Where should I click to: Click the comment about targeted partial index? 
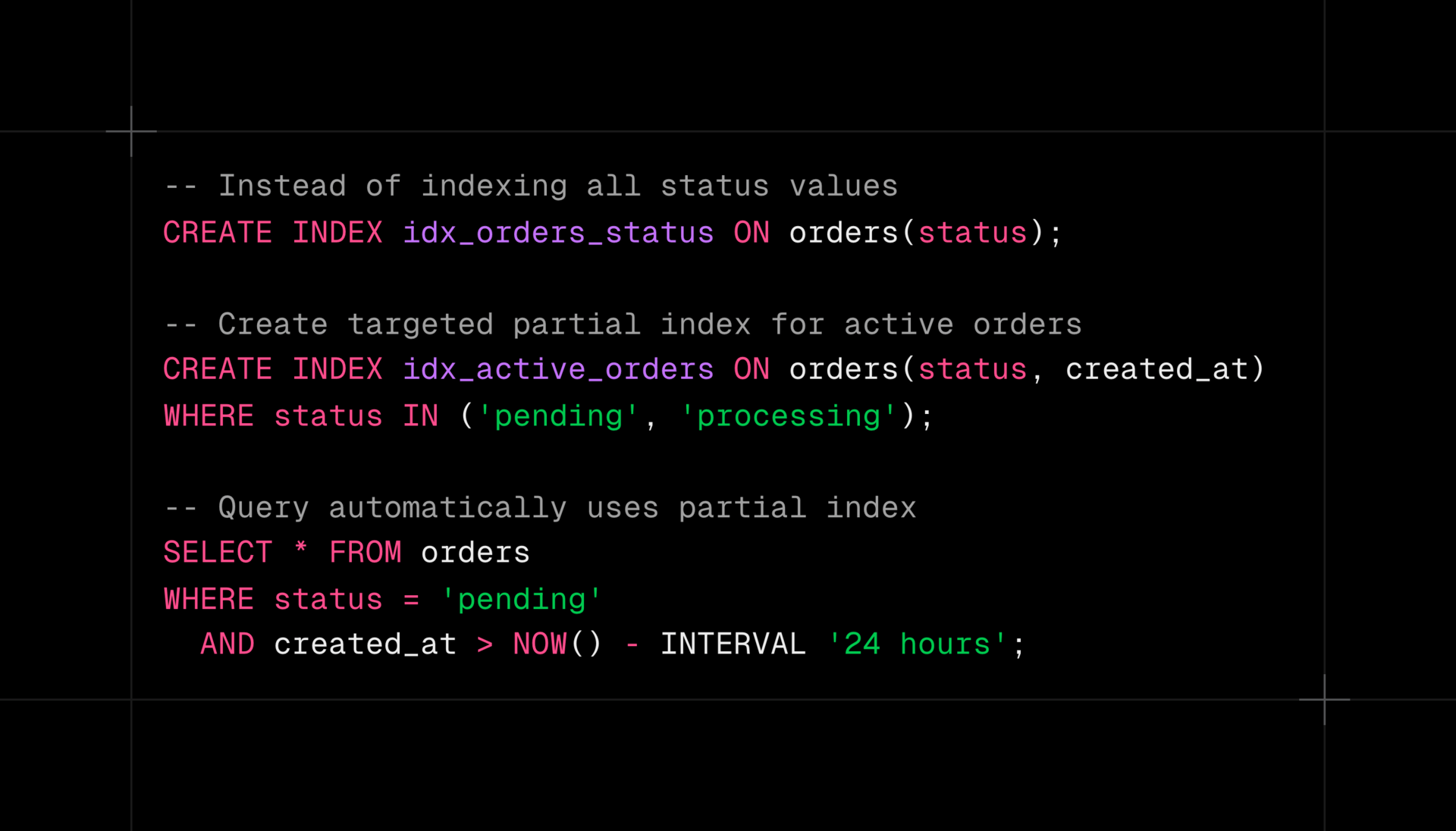click(x=622, y=325)
